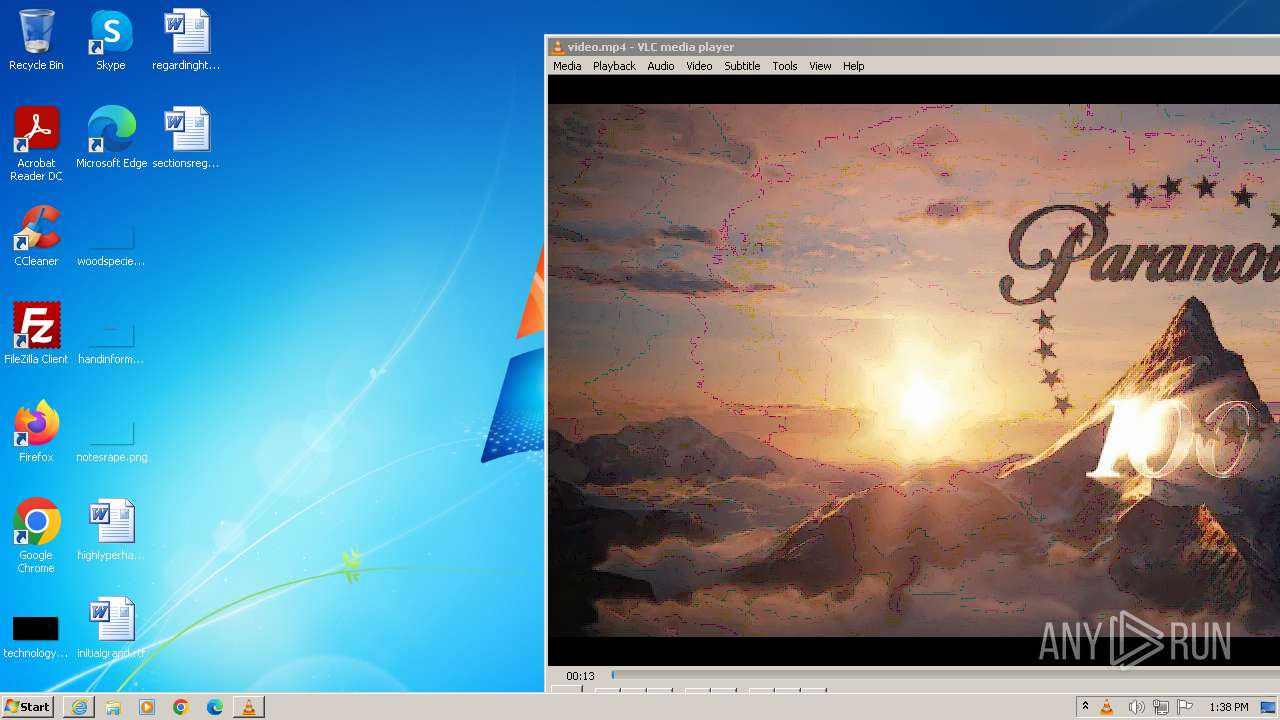Launch CCleaner from the desktop

pyautogui.click(x=36, y=236)
